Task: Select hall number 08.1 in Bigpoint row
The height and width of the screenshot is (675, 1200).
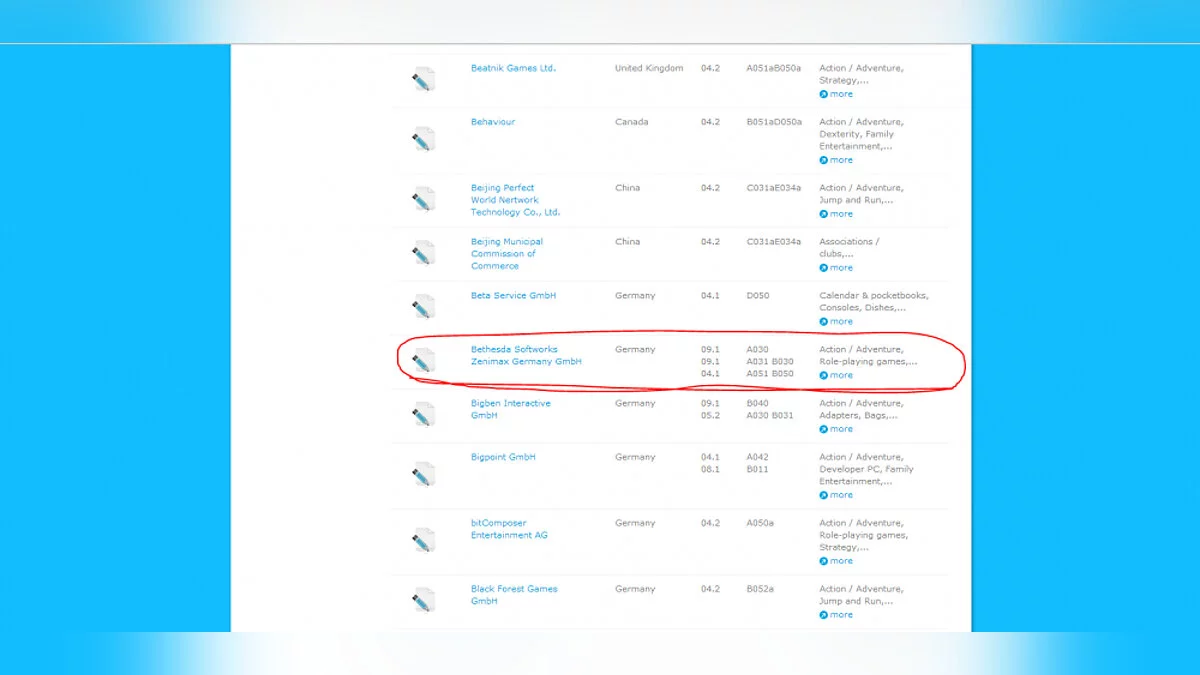Action: (710, 469)
